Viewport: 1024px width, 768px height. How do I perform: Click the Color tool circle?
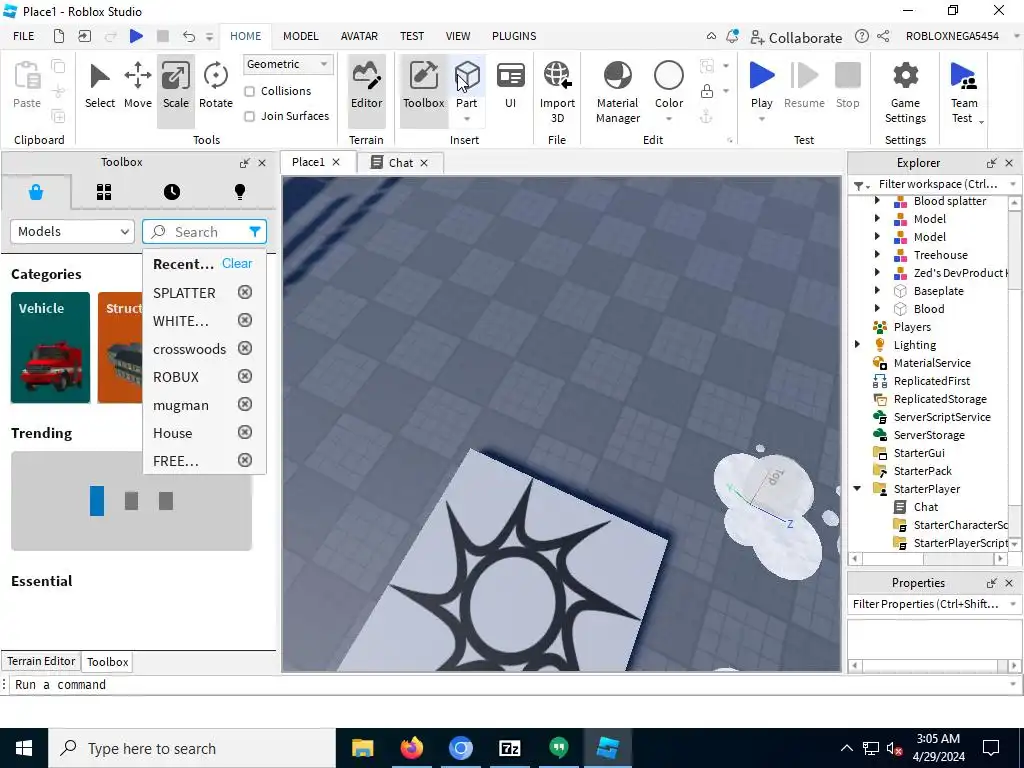click(669, 76)
